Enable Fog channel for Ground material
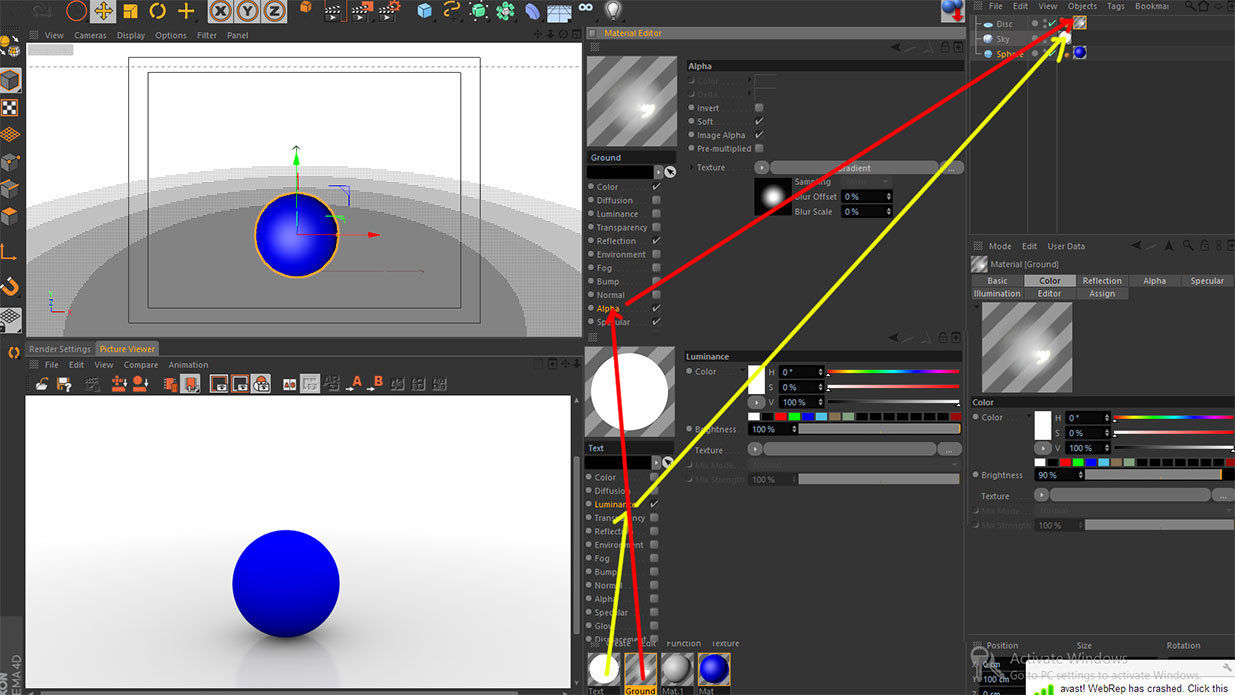Screen dimensions: 1235x695 pos(656,268)
